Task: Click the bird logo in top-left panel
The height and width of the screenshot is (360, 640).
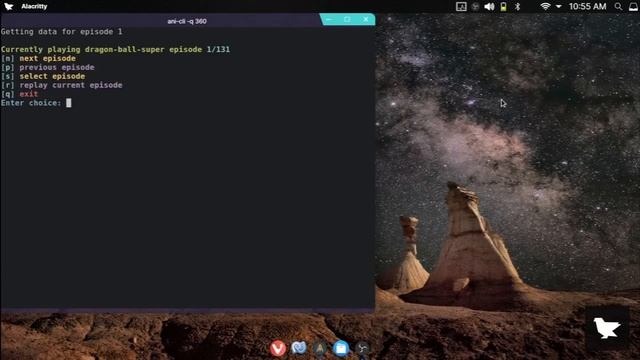Action: click(9, 7)
